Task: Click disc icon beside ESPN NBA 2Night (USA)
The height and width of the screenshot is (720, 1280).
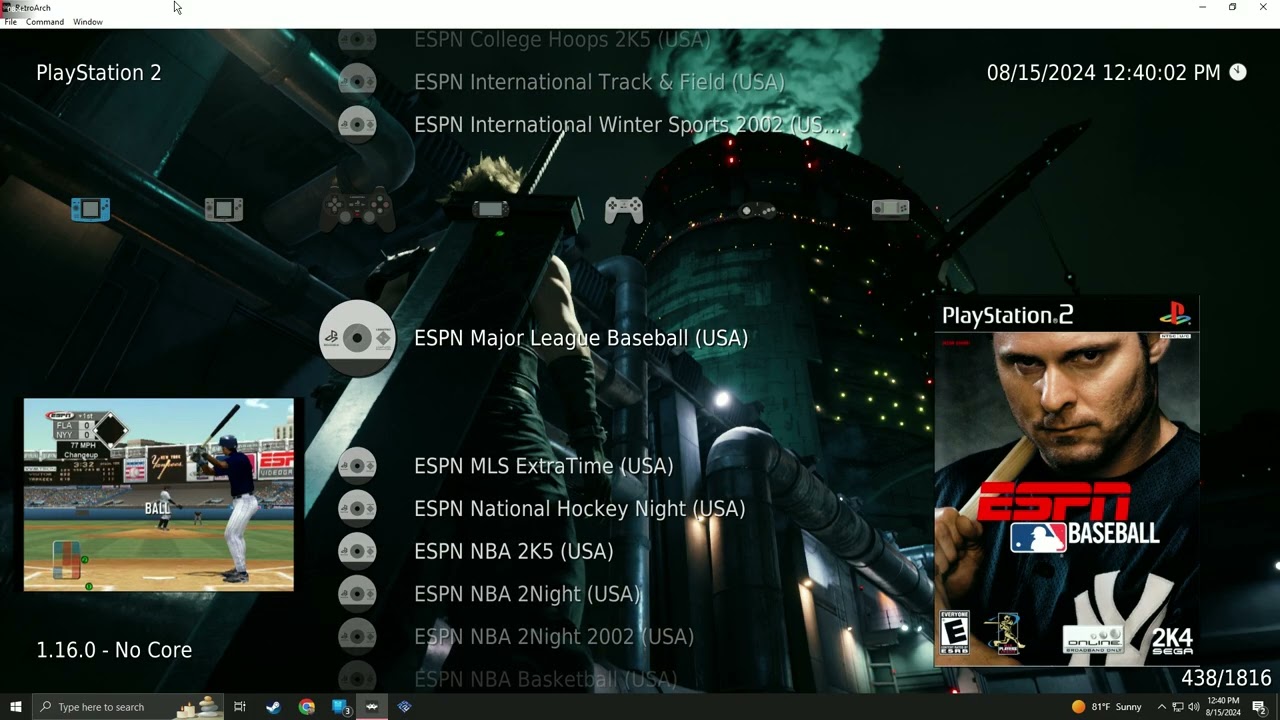Action: click(x=357, y=594)
